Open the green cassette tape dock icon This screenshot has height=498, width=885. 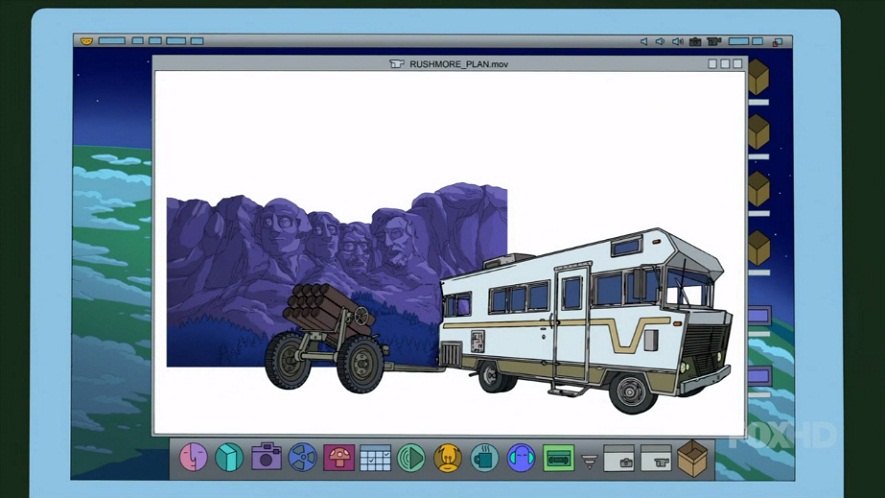pos(558,458)
